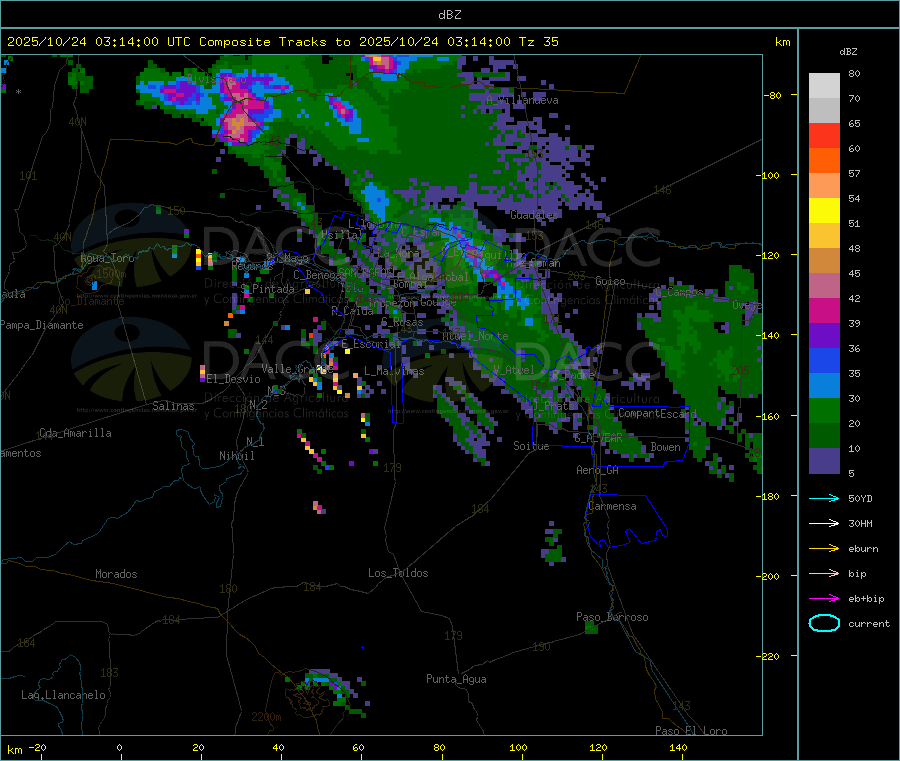This screenshot has width=900, height=761.
Task: Click the legend dBZ heading
Action: (848, 52)
